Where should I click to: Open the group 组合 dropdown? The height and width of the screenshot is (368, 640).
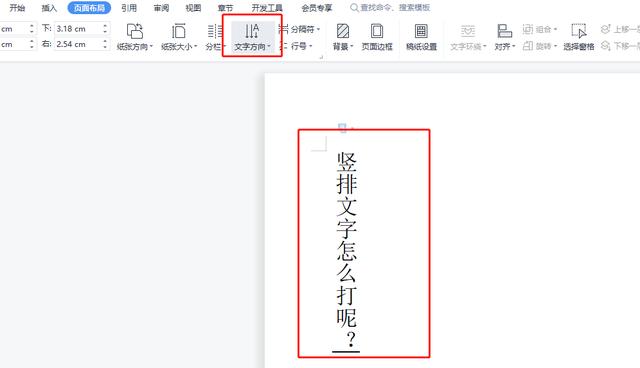[540, 29]
